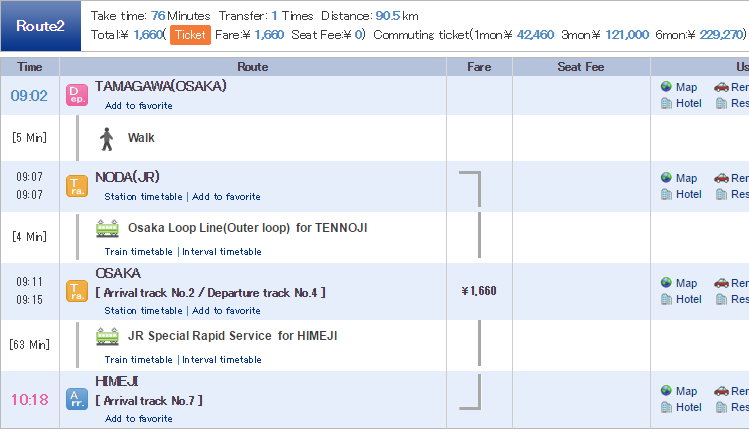The width and height of the screenshot is (749, 433).
Task: Click the Time column header
Action: (30, 67)
